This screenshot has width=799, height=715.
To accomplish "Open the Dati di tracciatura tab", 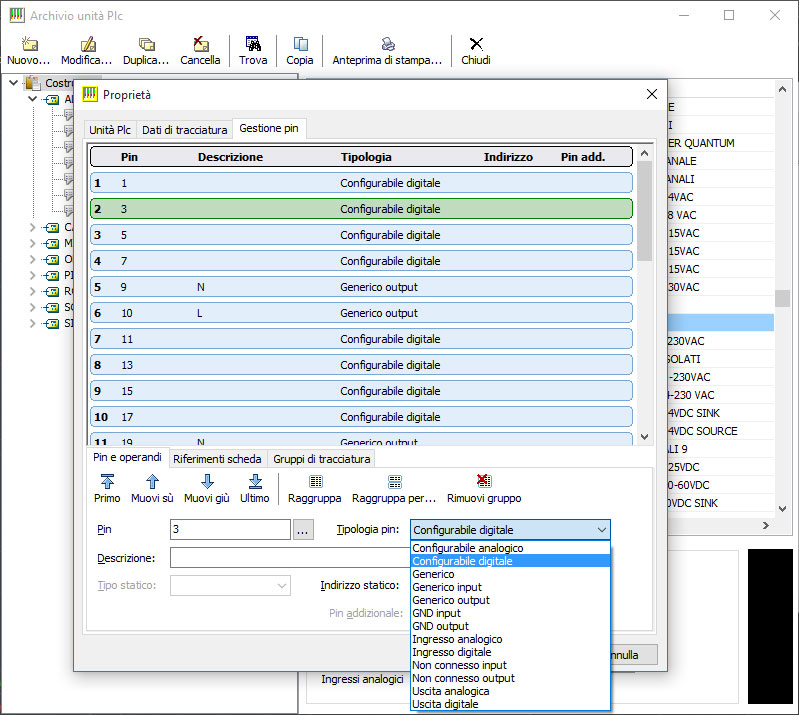I will [x=184, y=130].
